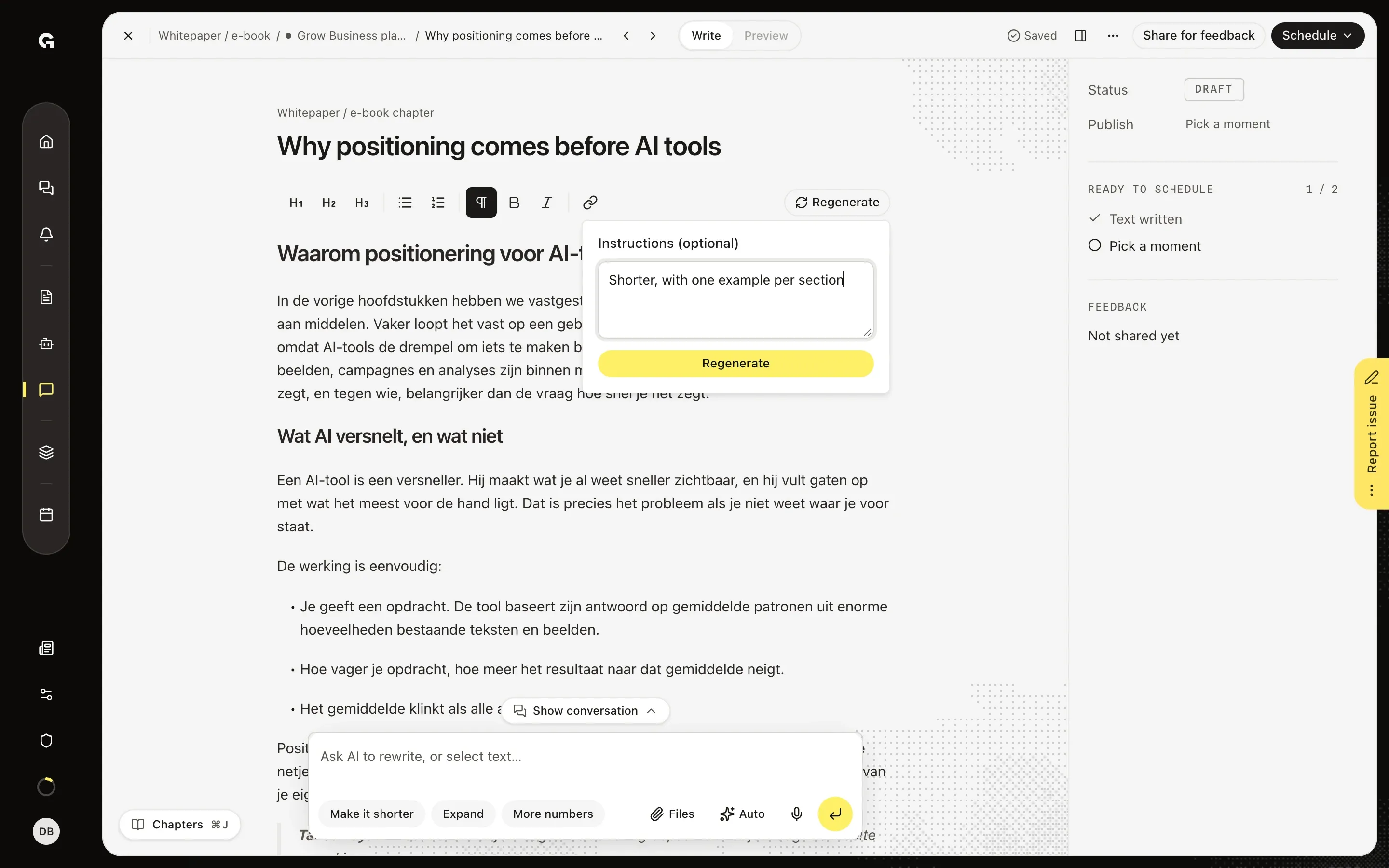Click the chapter title Why positioning comes before AI tools
Screen dimensions: 1389x868
(x=499, y=147)
